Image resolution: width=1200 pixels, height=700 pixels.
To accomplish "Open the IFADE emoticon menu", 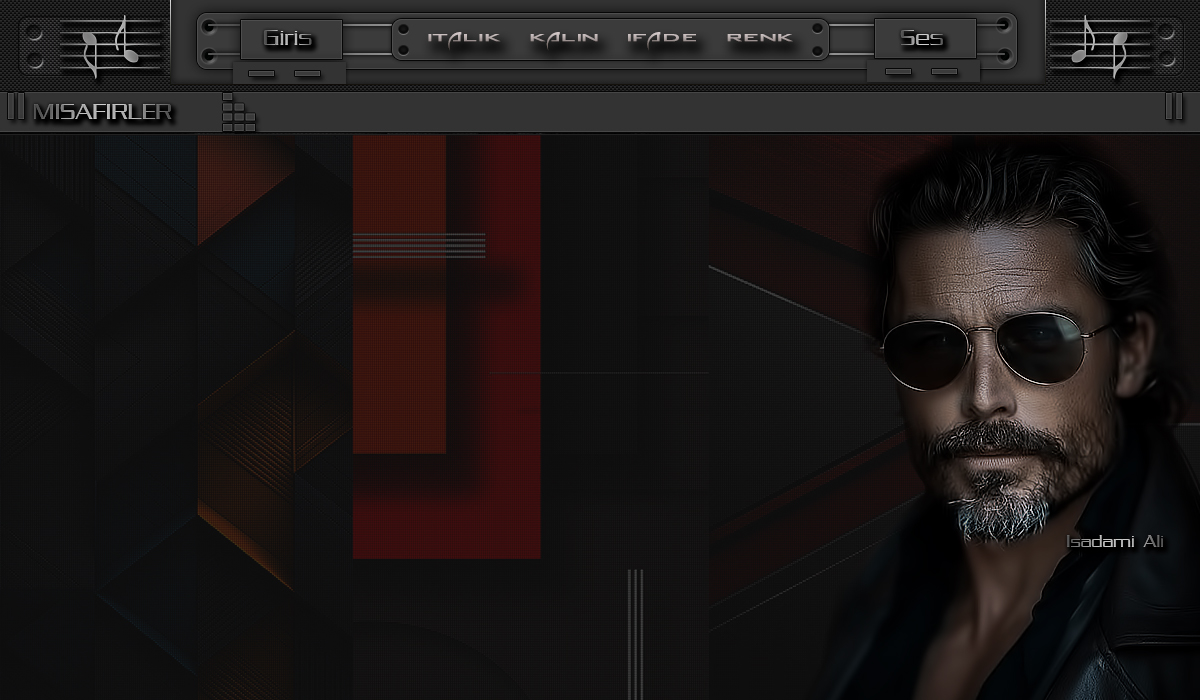I will (x=662, y=38).
